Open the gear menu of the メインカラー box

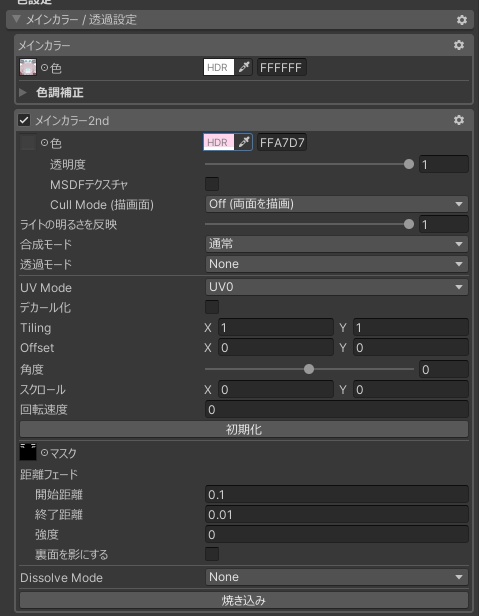[459, 45]
